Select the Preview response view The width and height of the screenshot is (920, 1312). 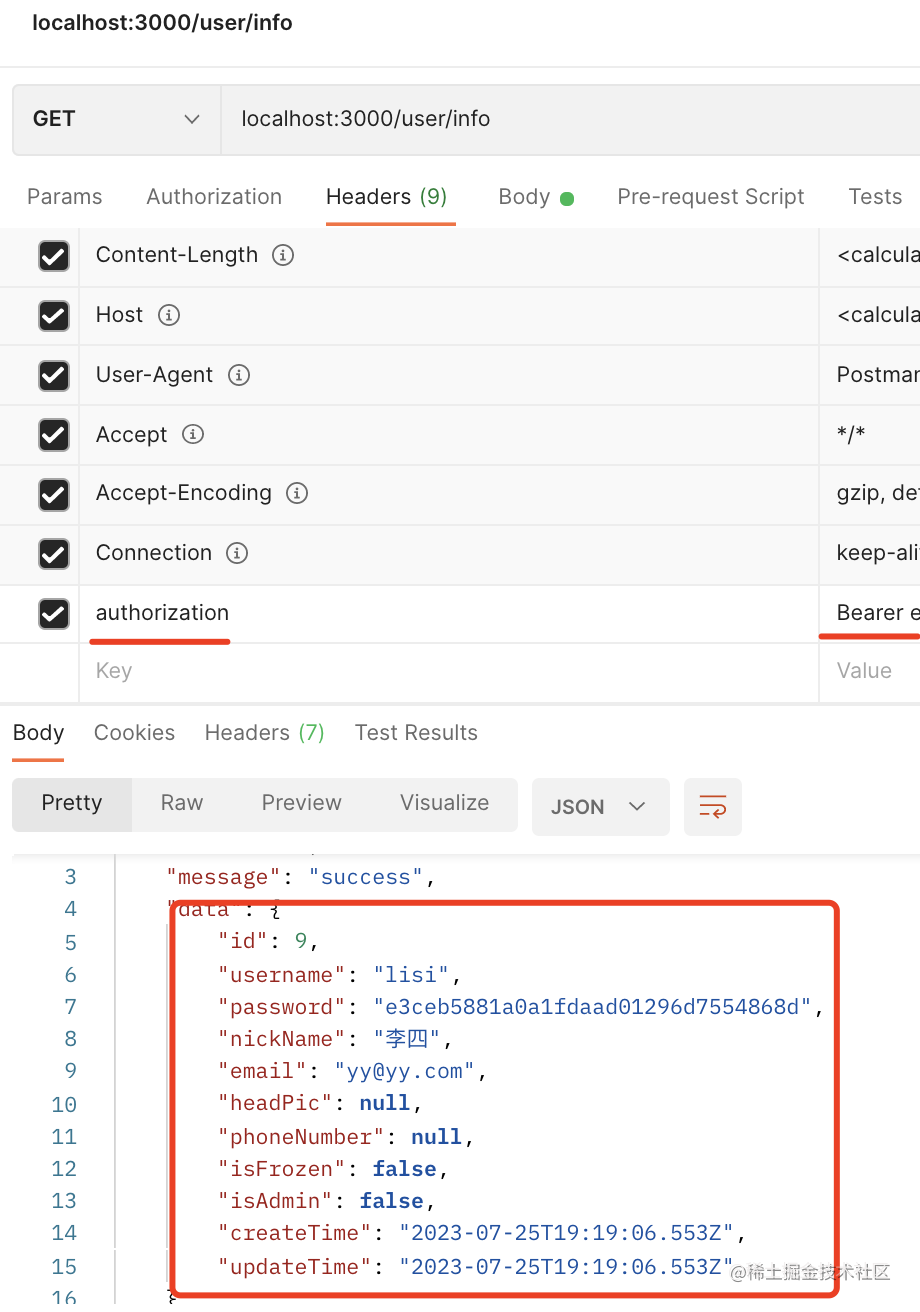[301, 803]
